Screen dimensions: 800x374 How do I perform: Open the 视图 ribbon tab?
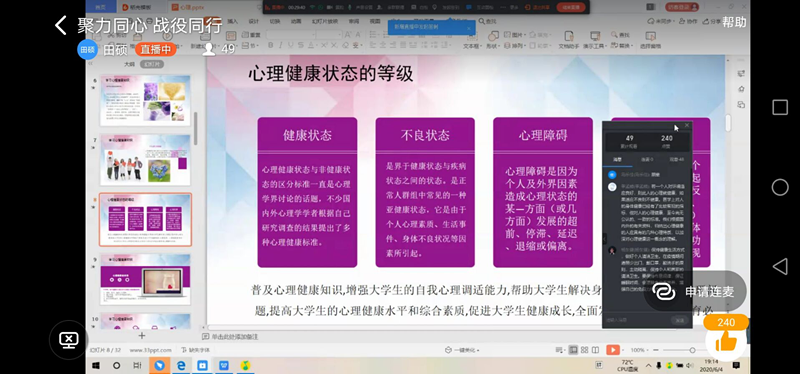[375, 21]
